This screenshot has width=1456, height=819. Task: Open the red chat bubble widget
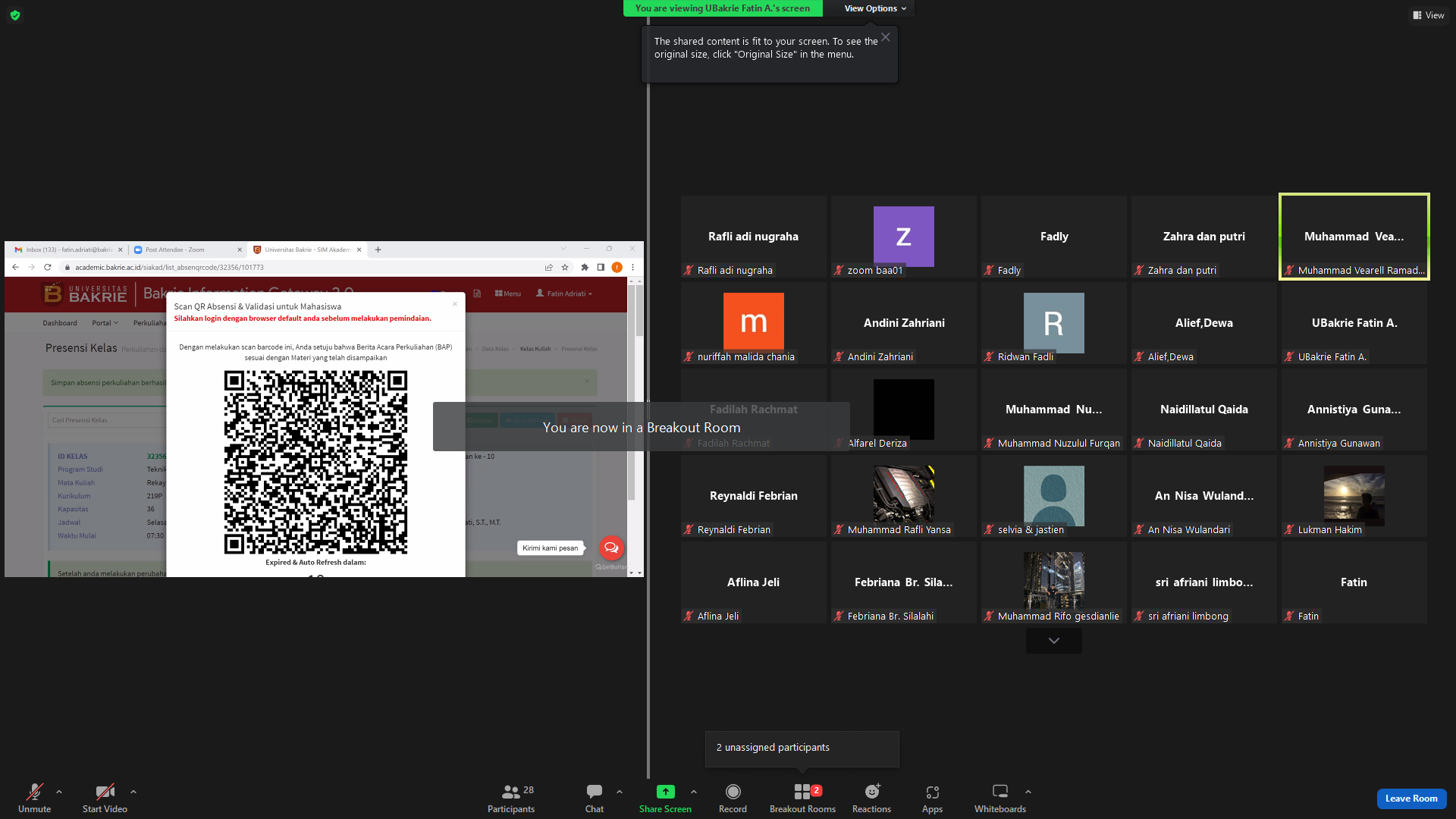[611, 548]
